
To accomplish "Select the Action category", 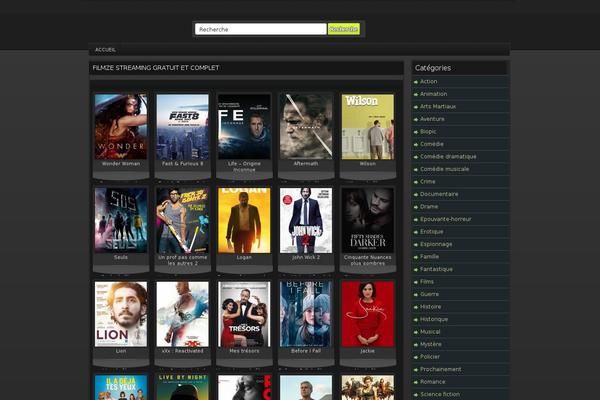I will pos(429,82).
